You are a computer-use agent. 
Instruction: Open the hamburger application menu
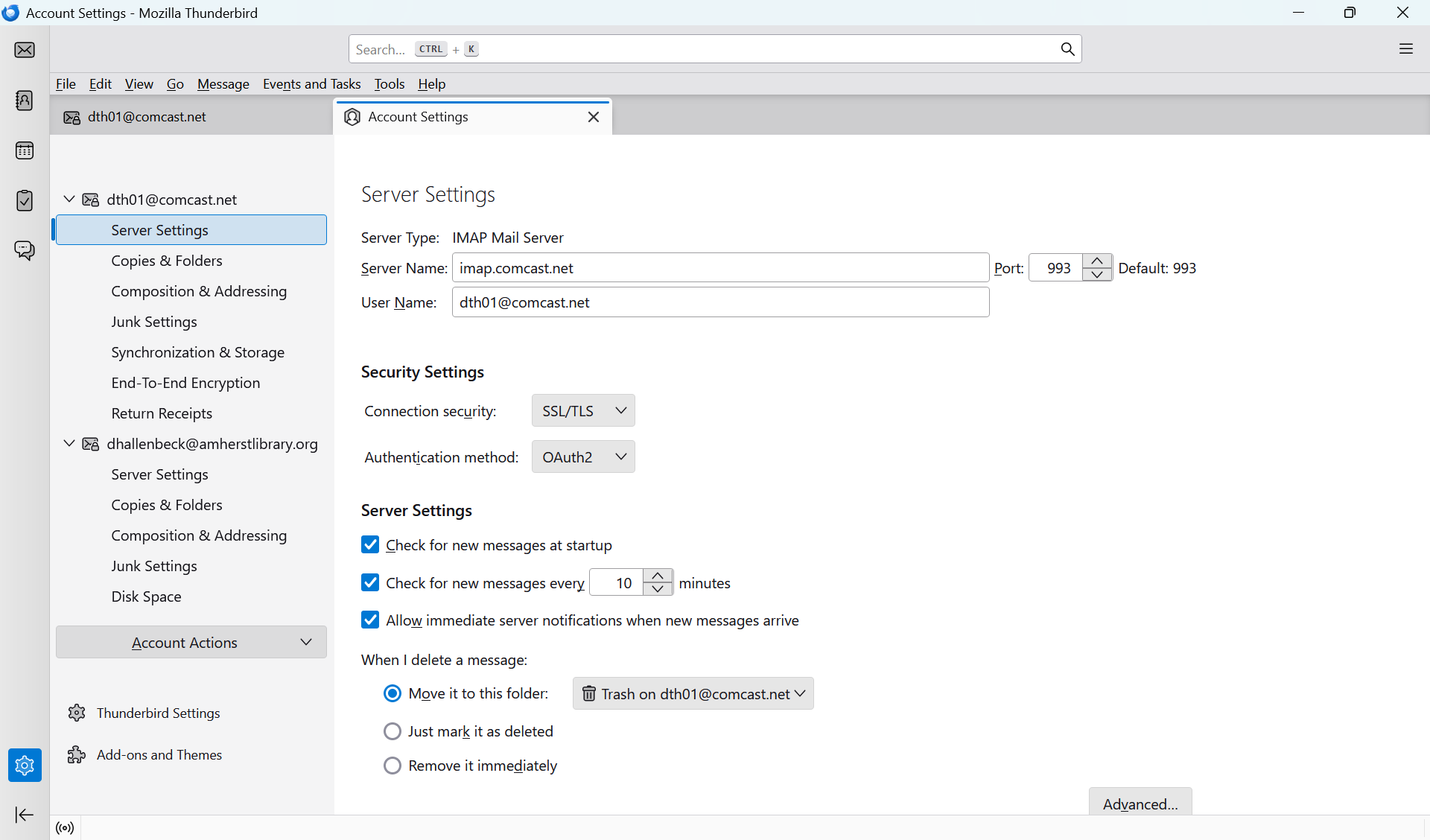[x=1405, y=49]
